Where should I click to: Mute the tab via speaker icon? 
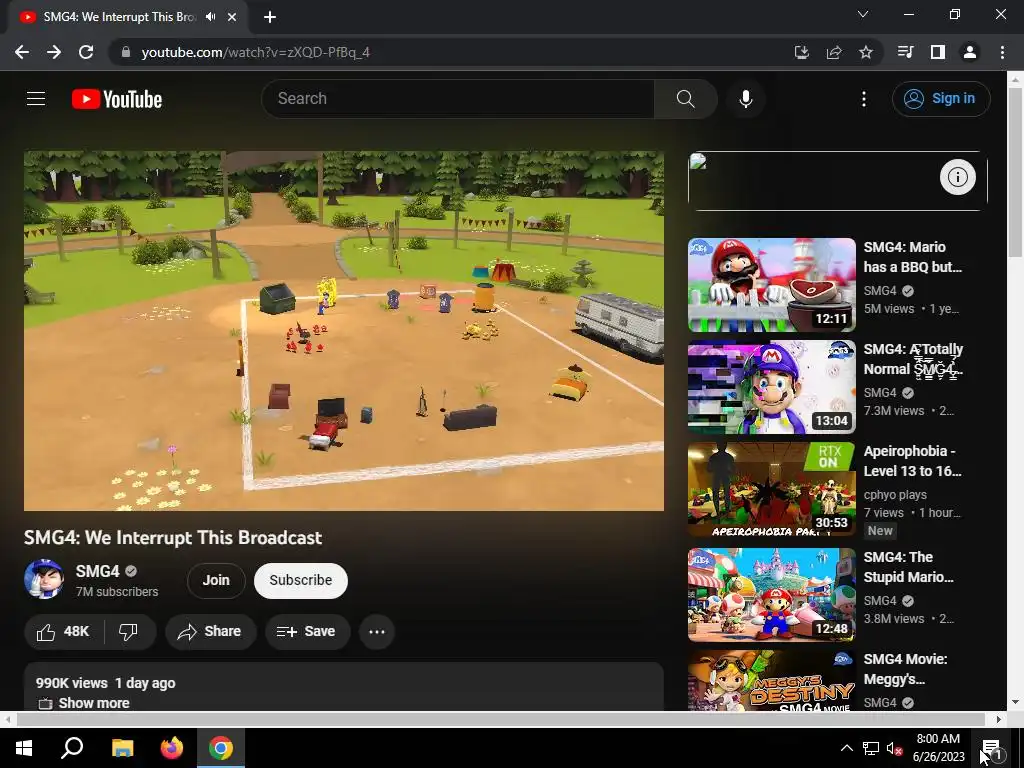210,17
